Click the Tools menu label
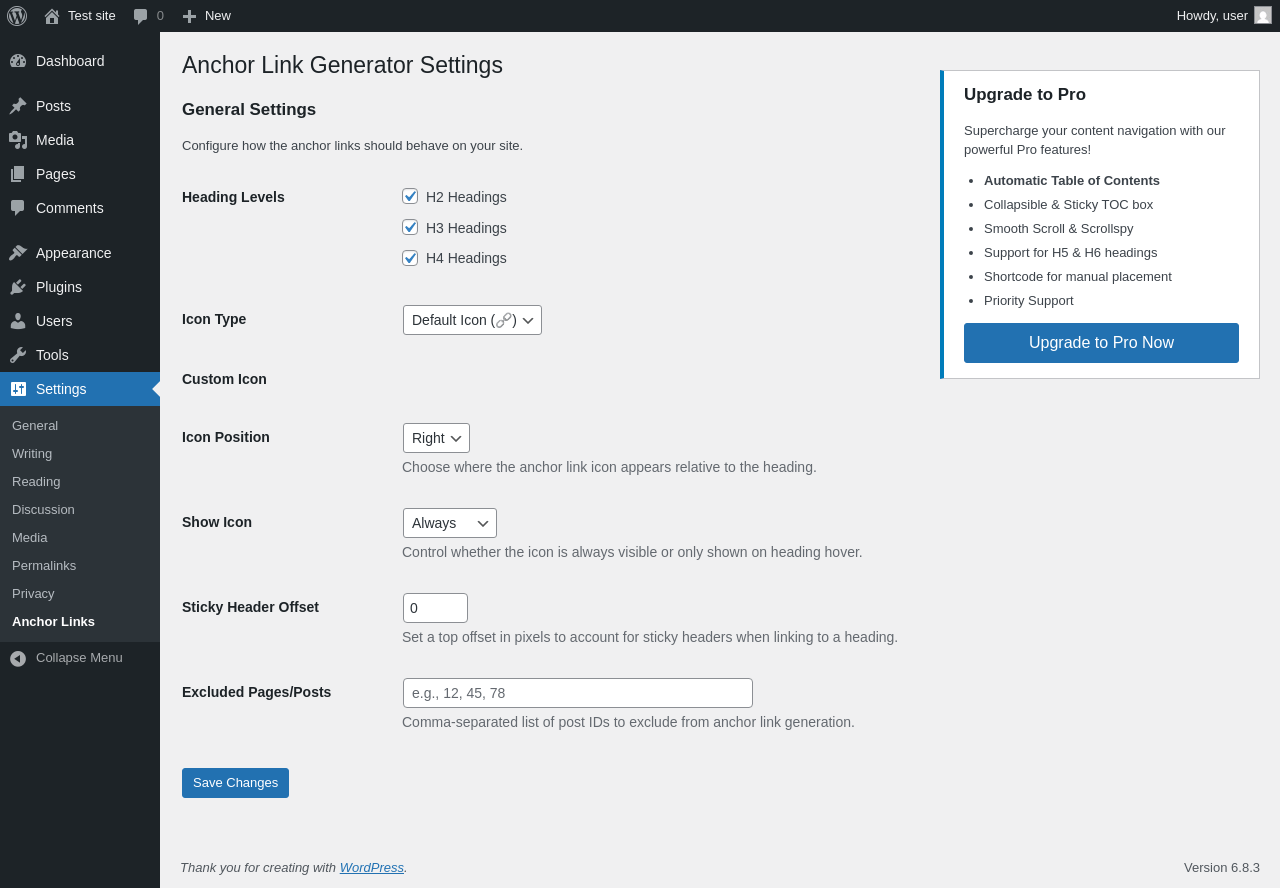Viewport: 1280px width, 888px height. click(52, 355)
